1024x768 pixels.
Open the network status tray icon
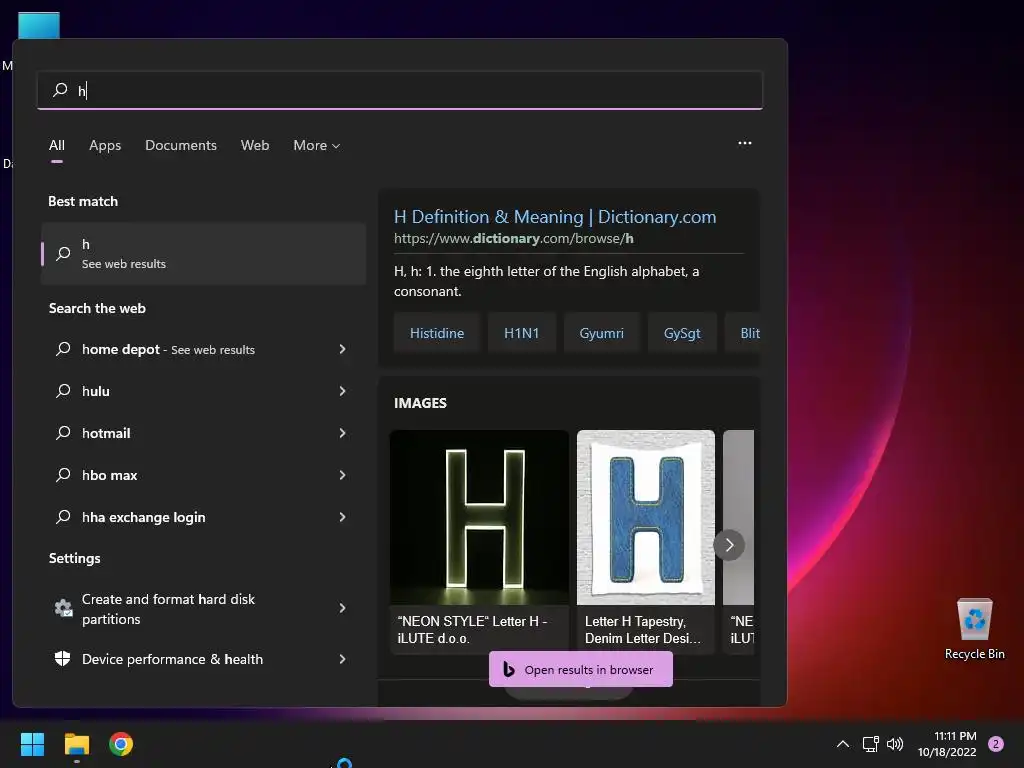[870, 744]
